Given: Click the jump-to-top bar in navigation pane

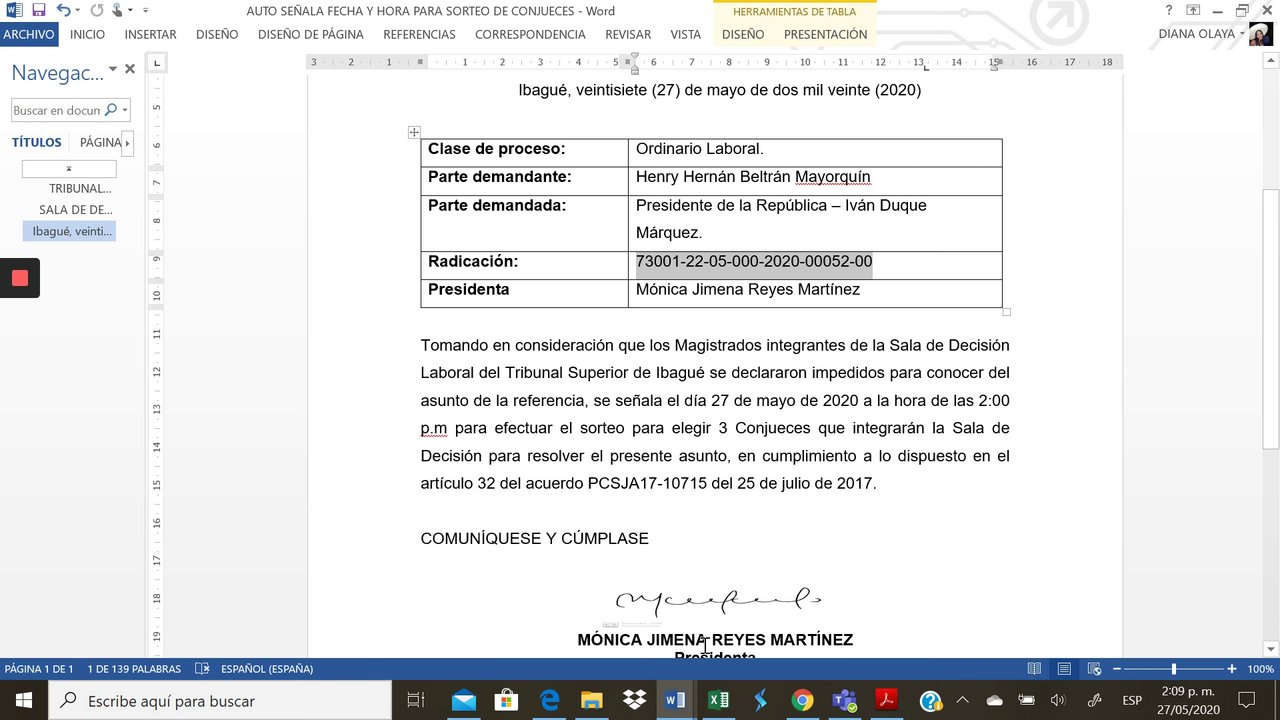Looking at the screenshot, I should pyautogui.click(x=69, y=169).
